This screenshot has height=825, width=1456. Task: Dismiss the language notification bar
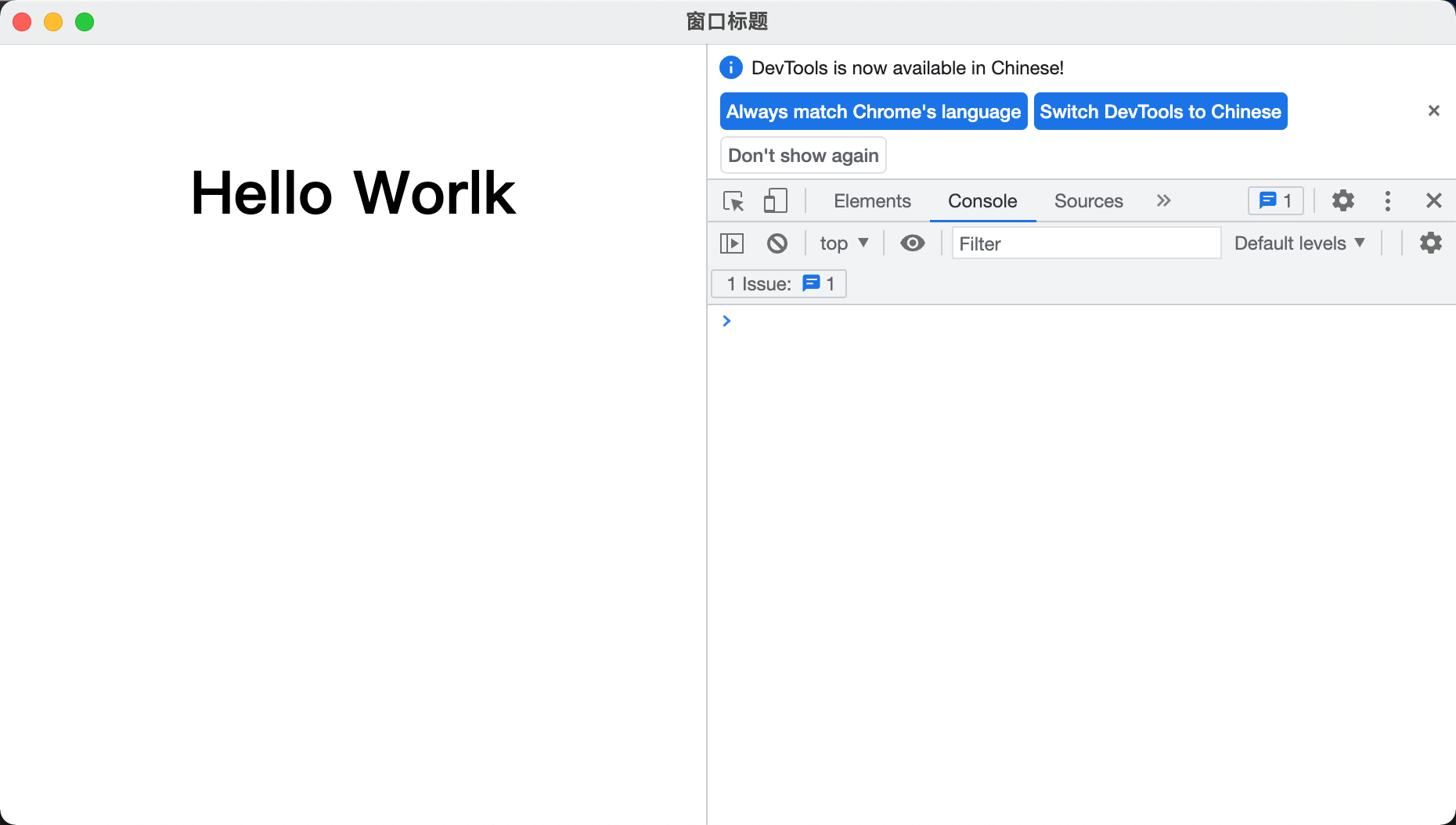[x=1434, y=110]
